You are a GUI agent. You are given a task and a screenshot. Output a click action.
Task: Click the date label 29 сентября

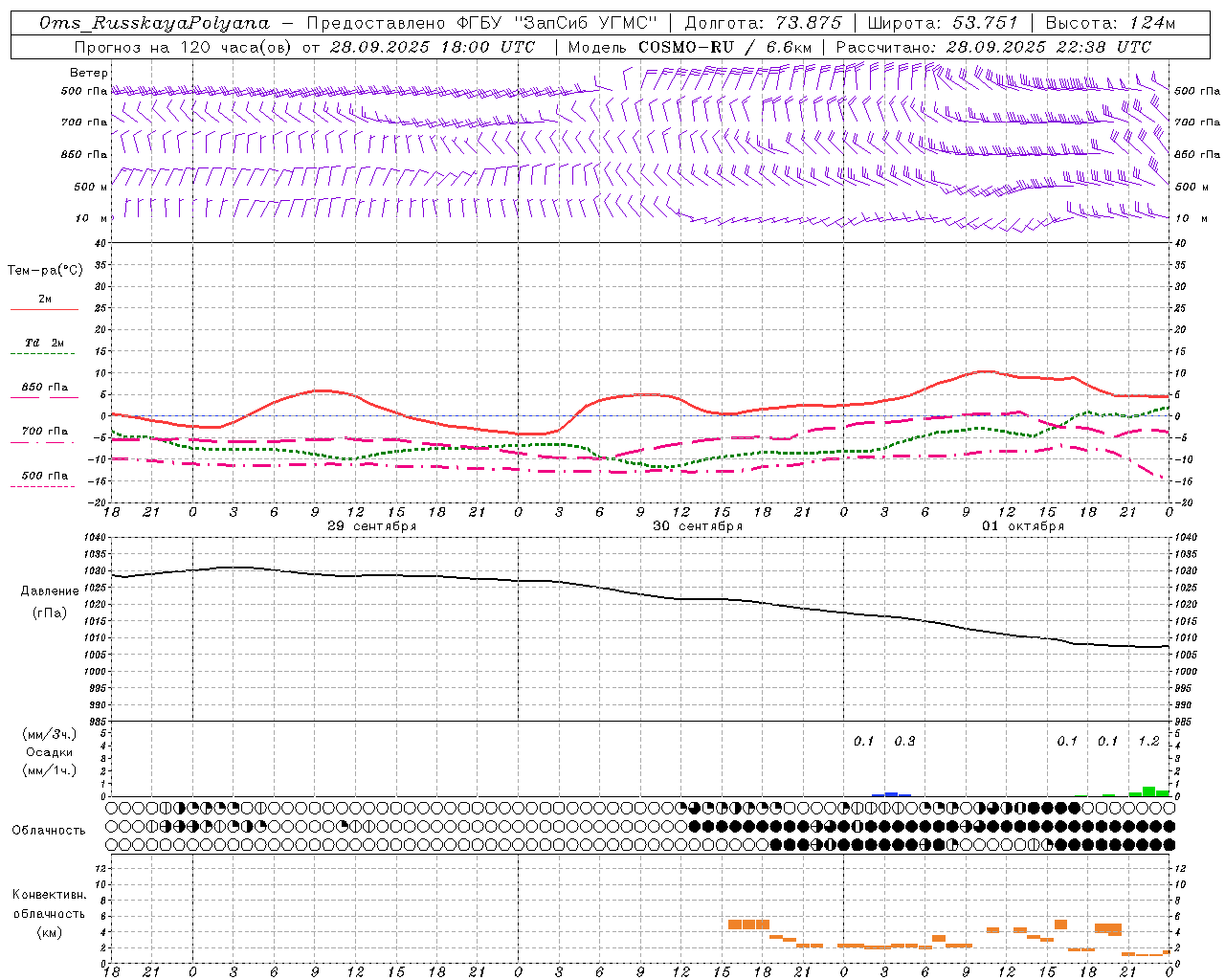(x=371, y=526)
